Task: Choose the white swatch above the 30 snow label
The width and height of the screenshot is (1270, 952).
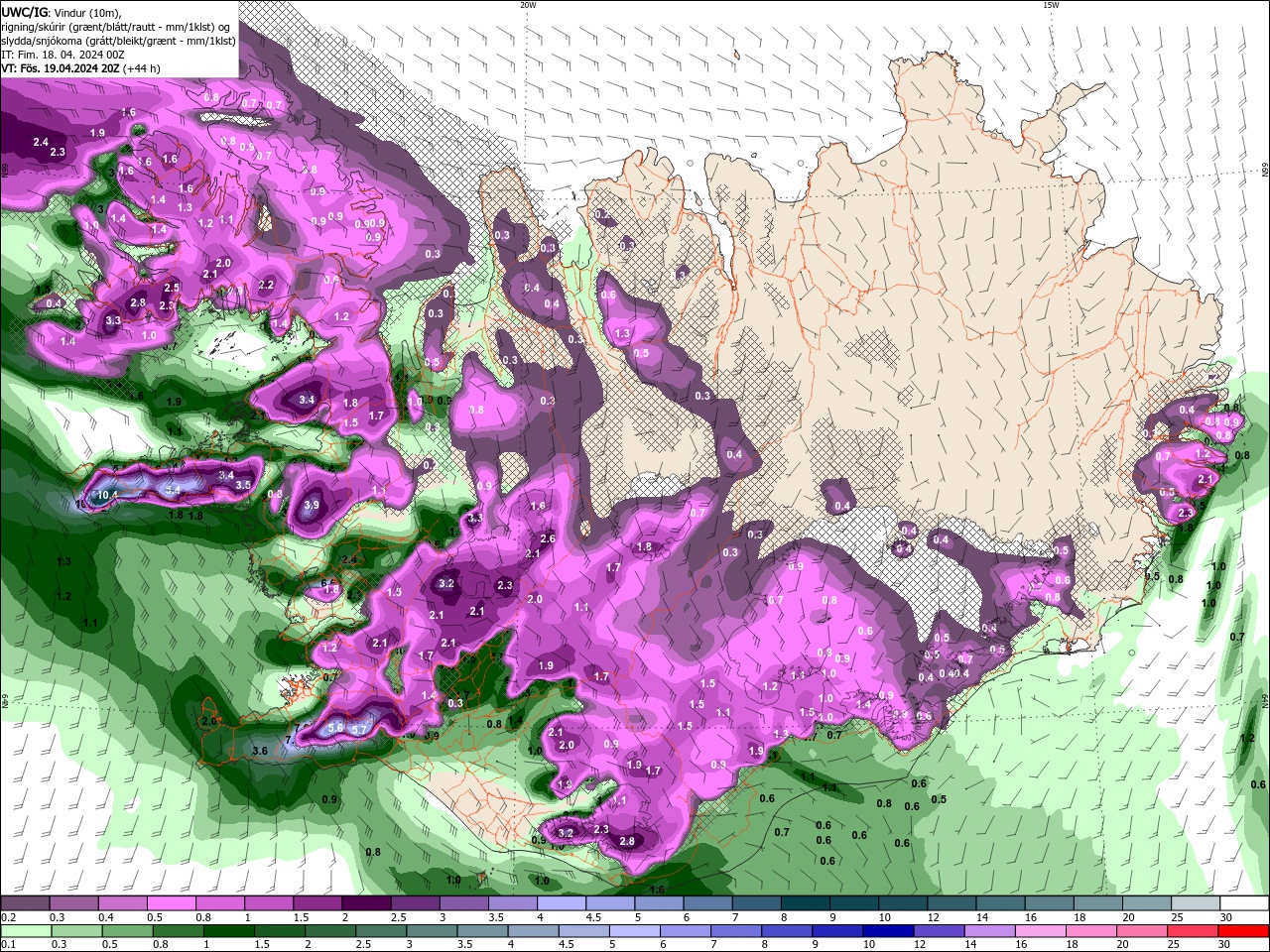Action: click(1245, 903)
